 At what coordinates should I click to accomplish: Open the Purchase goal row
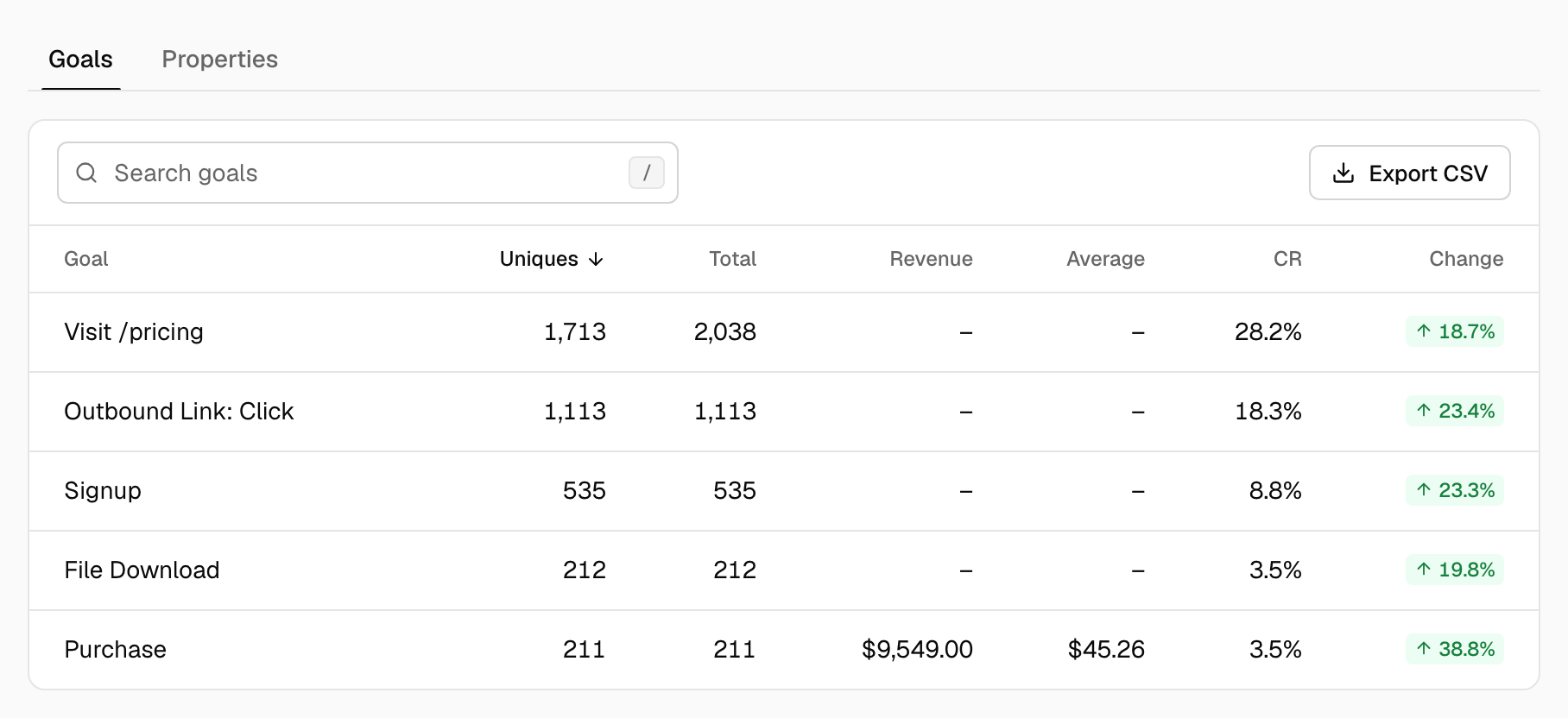784,650
